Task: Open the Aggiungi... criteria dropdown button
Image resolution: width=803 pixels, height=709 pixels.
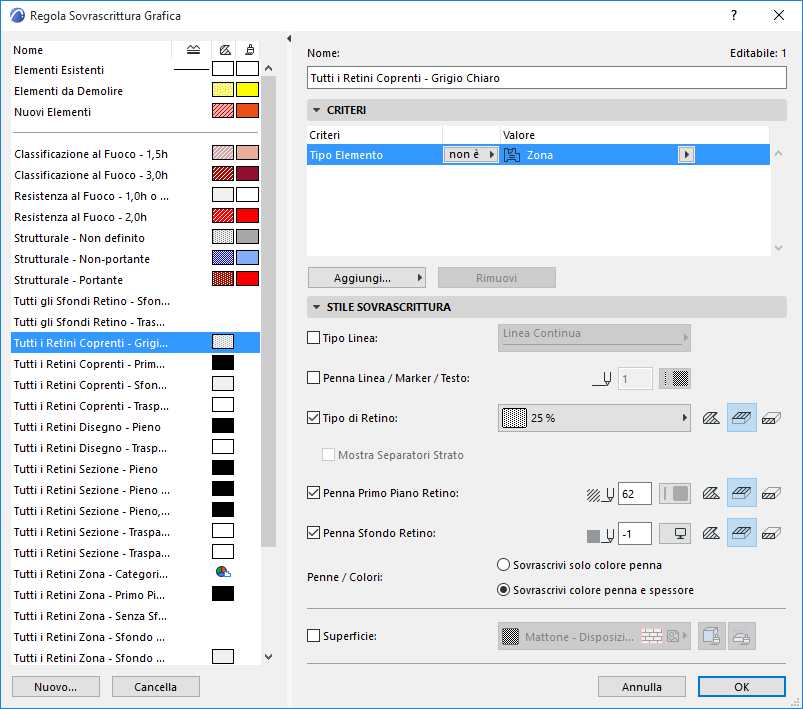Action: [x=367, y=278]
